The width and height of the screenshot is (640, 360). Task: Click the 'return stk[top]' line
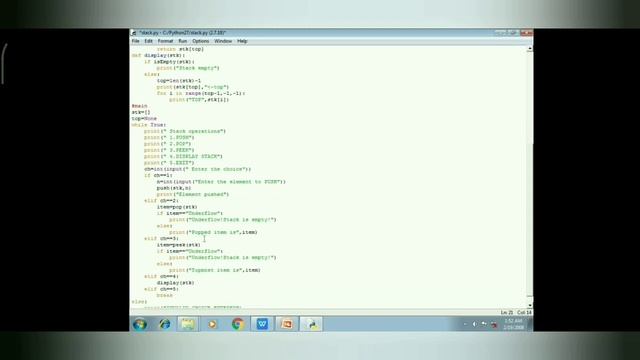(x=180, y=49)
